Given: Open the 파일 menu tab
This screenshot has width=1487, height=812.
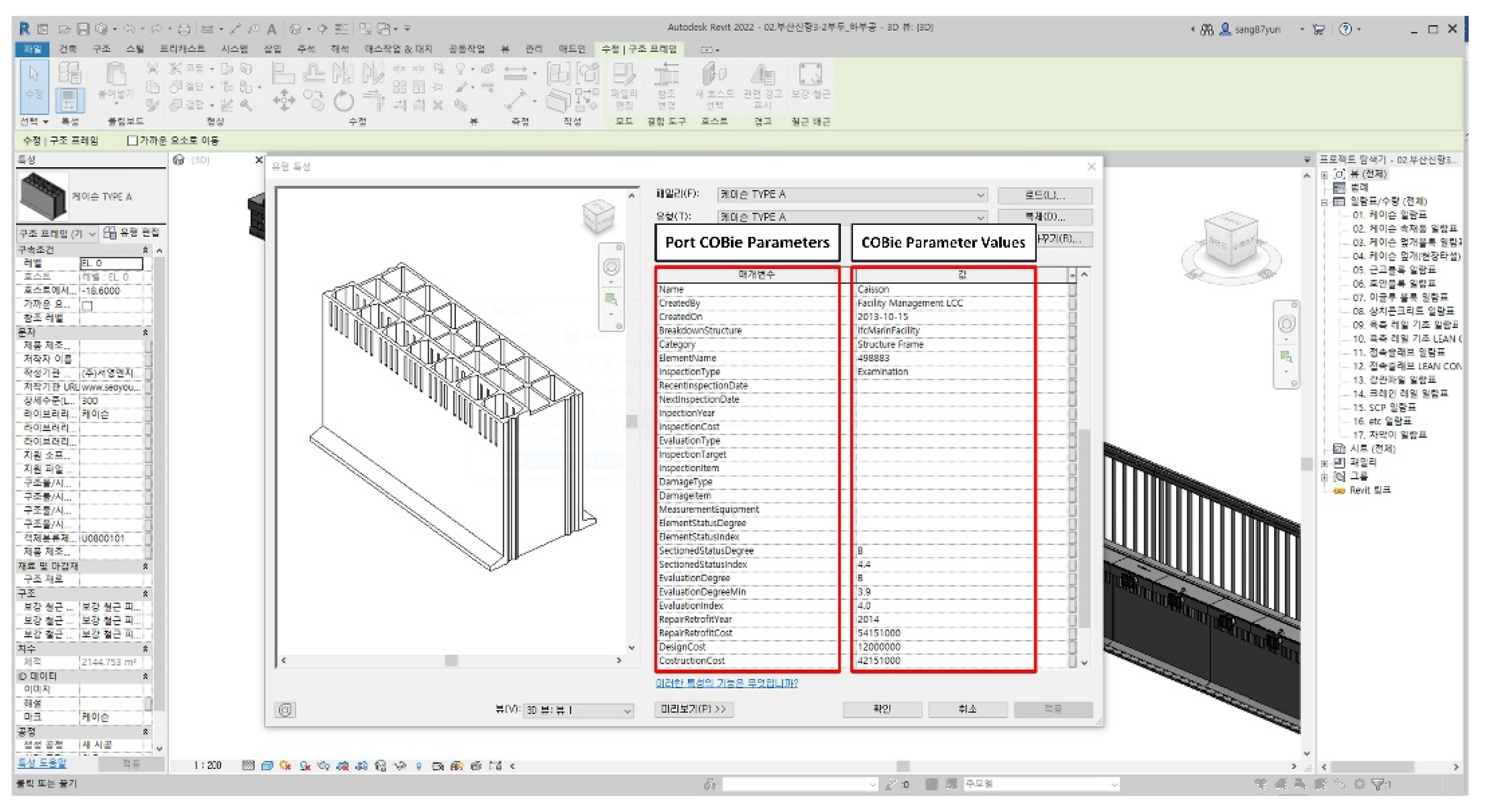Looking at the screenshot, I should pos(32,49).
